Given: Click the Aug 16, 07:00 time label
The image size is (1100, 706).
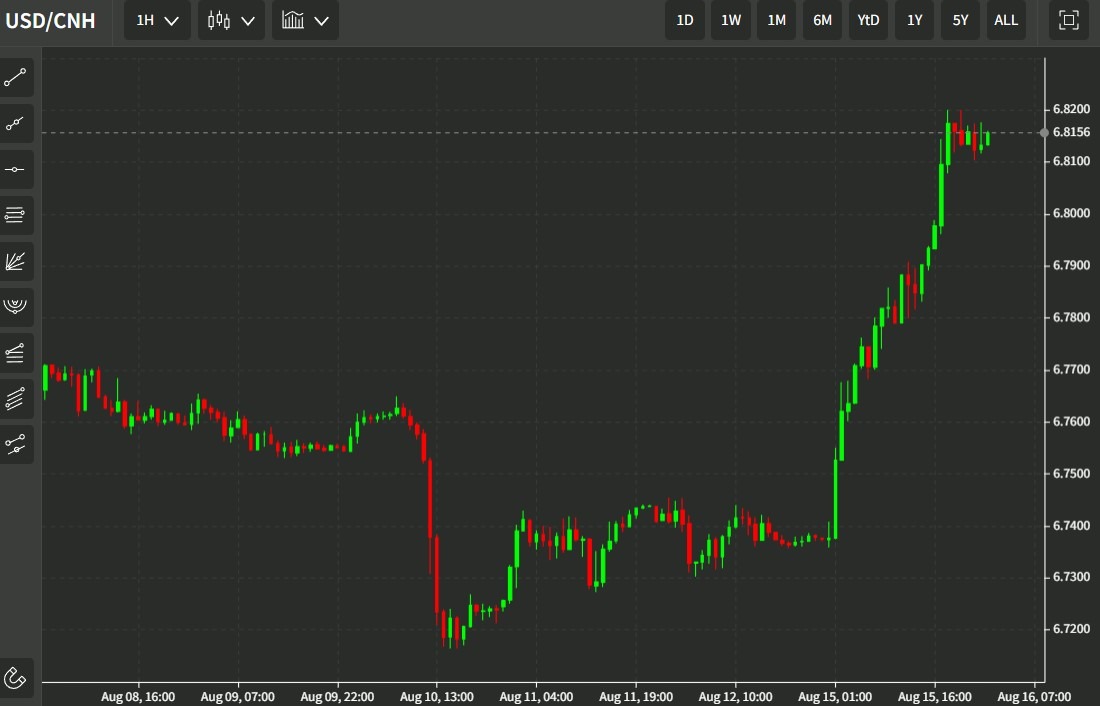Looking at the screenshot, I should (1034, 697).
